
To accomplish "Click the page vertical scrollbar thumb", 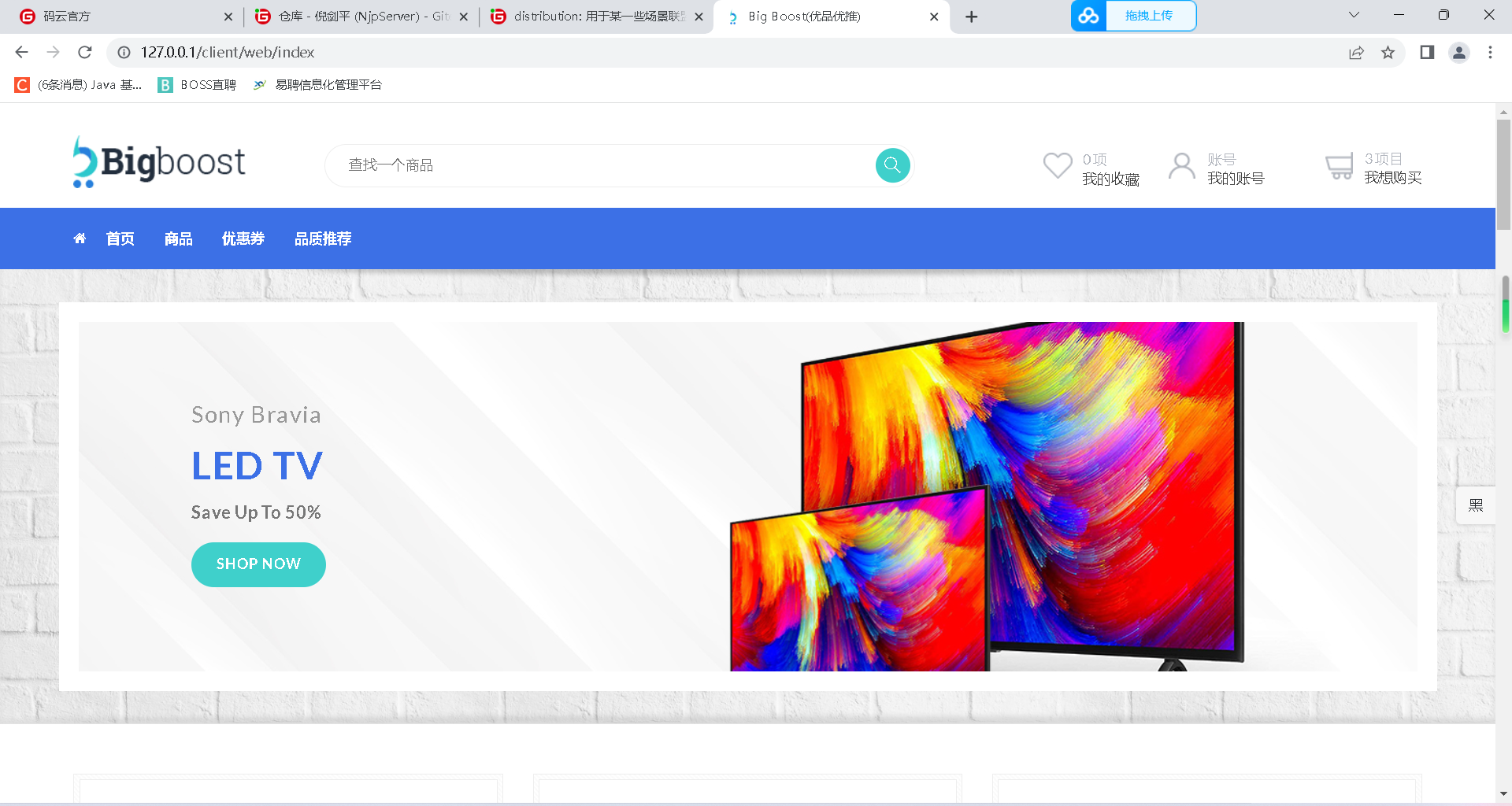I will click(x=1503, y=173).
